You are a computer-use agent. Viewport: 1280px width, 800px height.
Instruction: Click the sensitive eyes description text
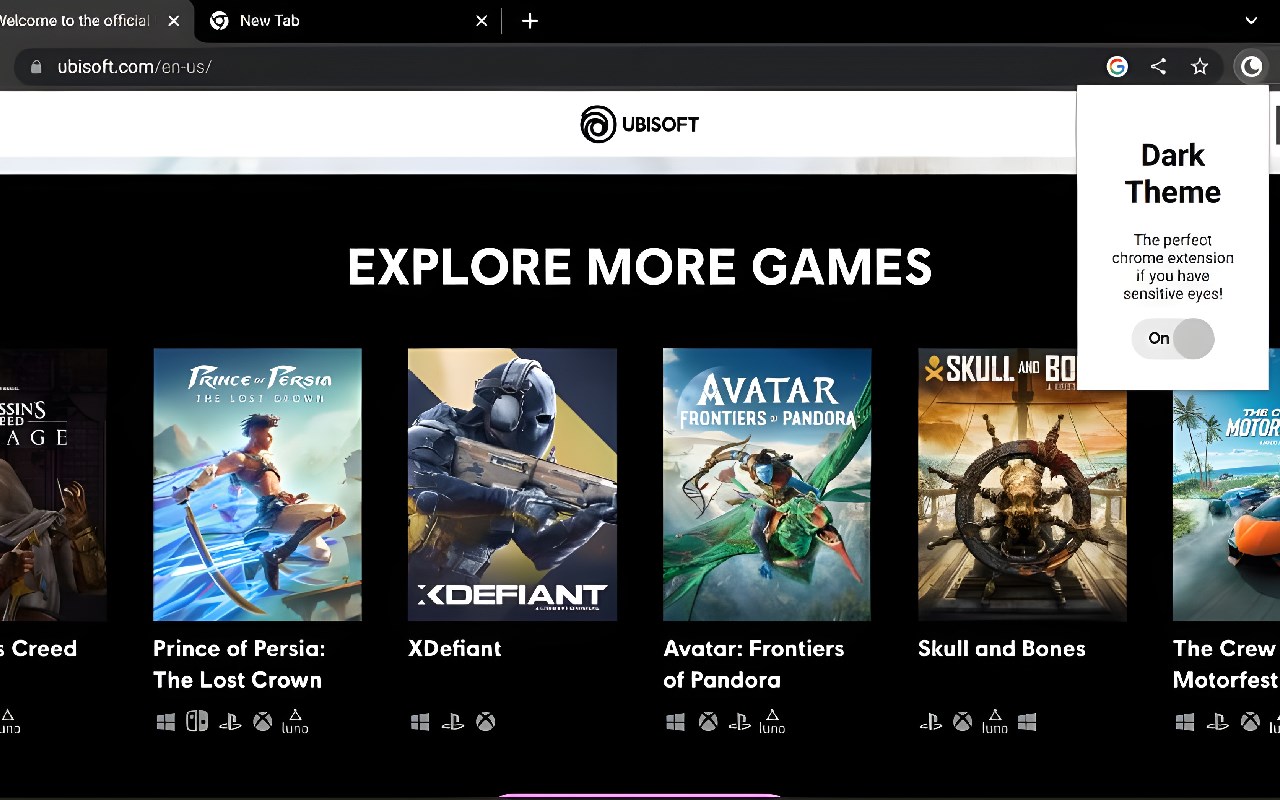click(1173, 267)
